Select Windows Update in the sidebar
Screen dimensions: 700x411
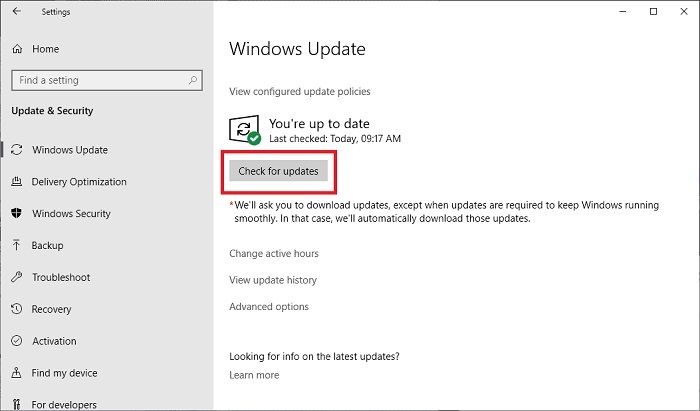(70, 149)
